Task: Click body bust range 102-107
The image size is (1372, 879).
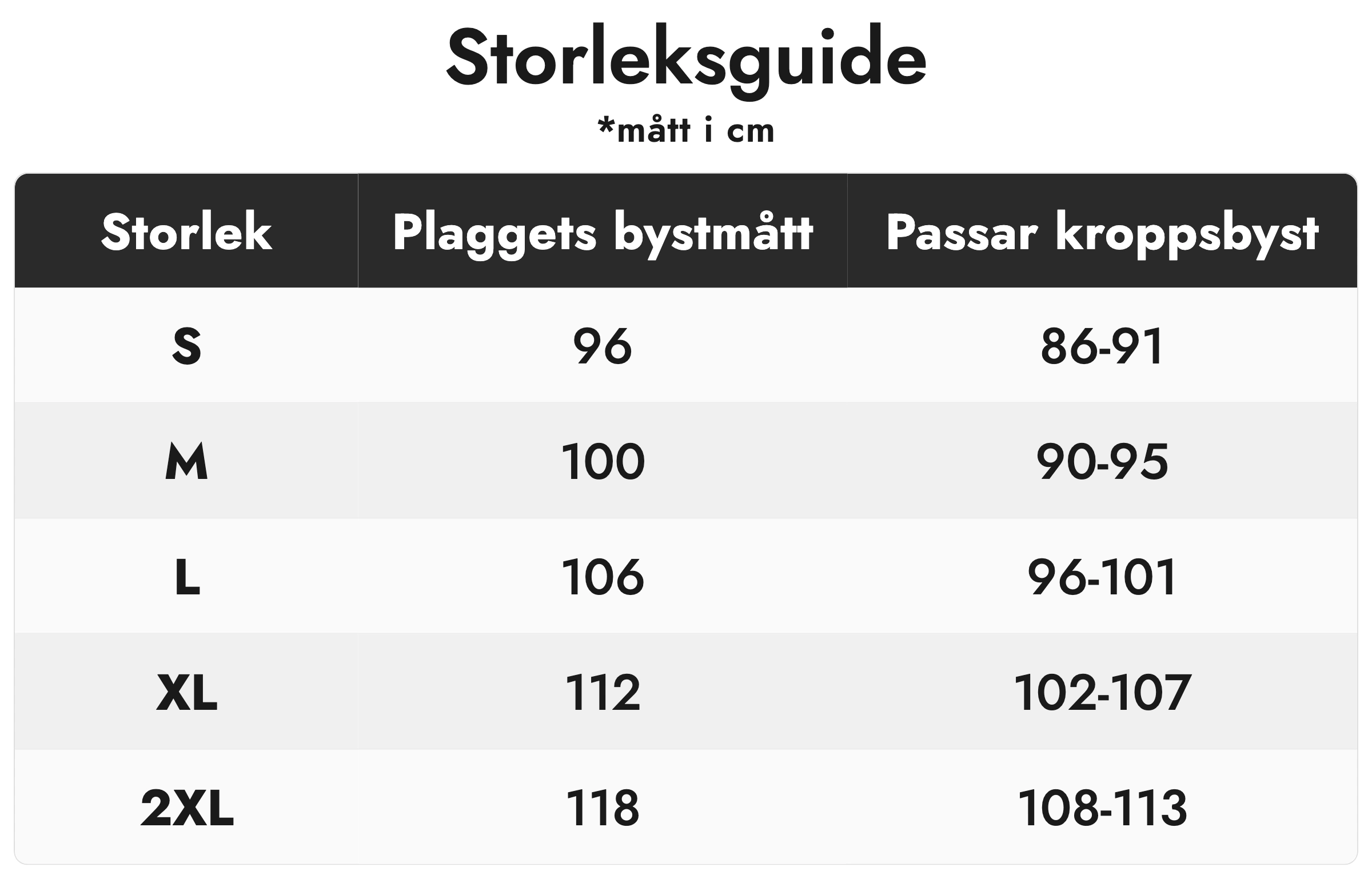Action: coord(1102,692)
